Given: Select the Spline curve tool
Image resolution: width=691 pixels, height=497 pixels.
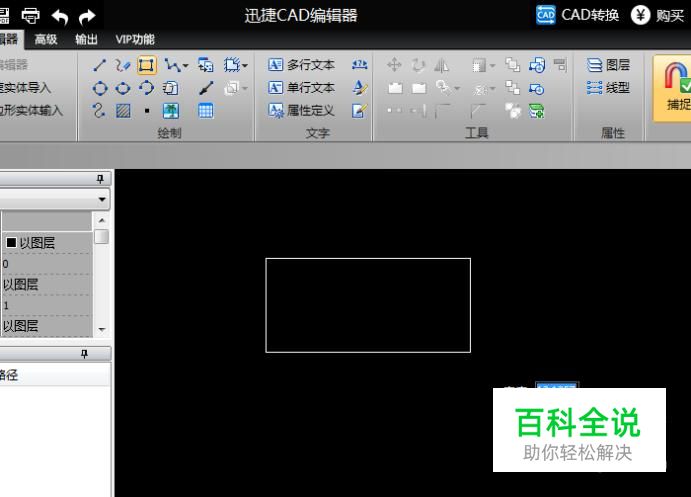Looking at the screenshot, I should click(x=99, y=110).
